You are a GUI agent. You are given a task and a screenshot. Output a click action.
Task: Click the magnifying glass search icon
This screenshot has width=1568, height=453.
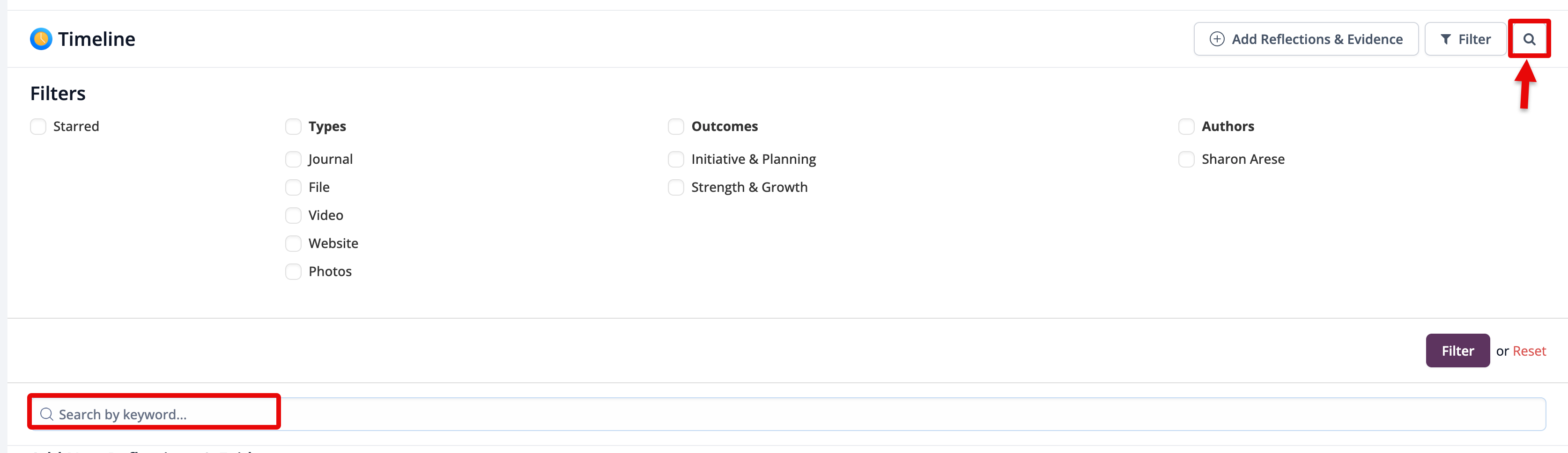pos(1529,39)
